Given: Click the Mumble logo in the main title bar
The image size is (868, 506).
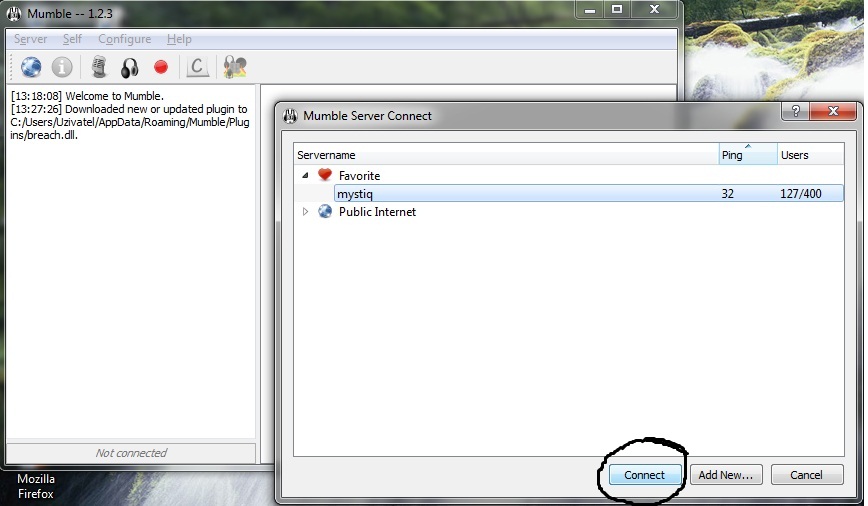Looking at the screenshot, I should pyautogui.click(x=14, y=13).
